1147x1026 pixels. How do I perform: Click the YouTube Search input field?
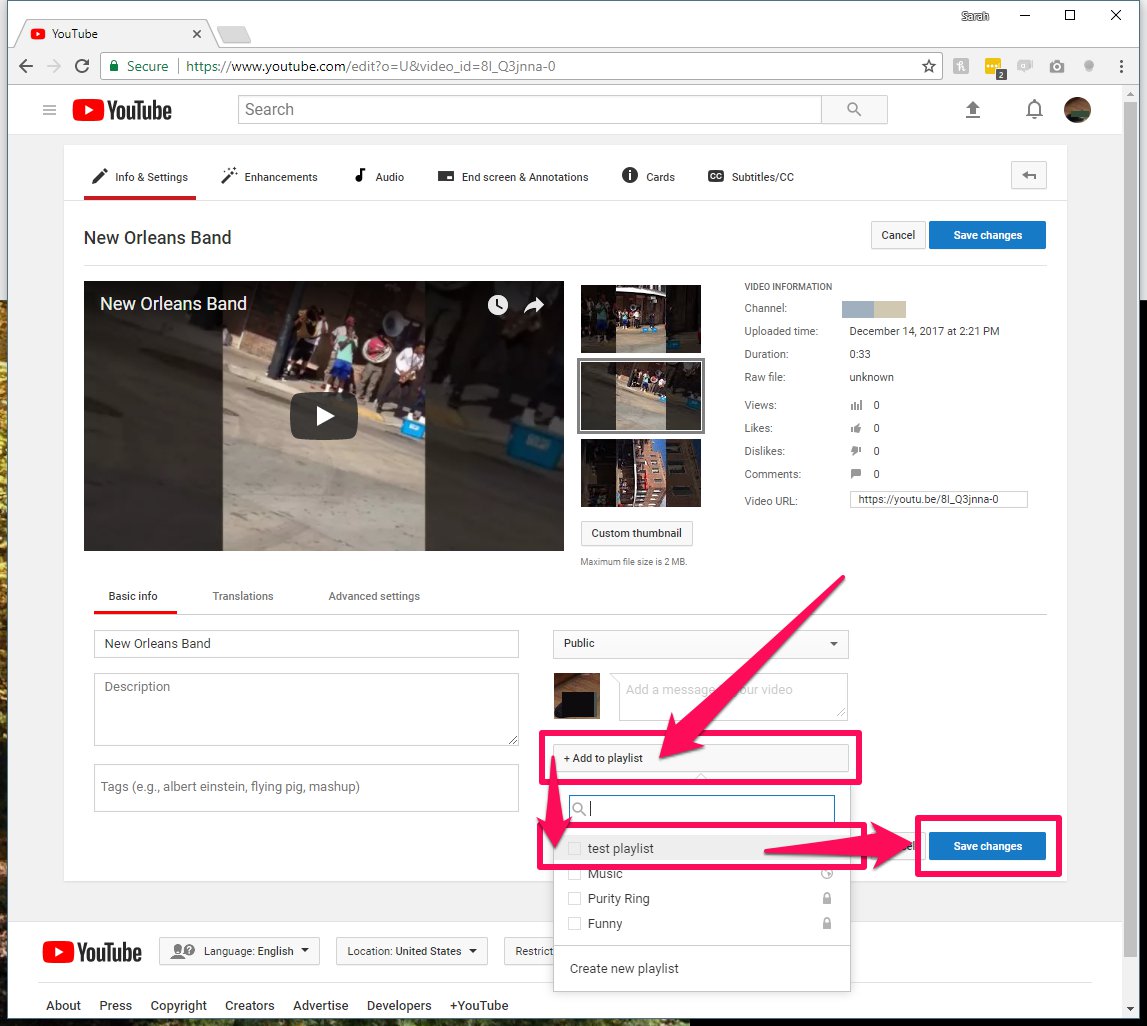(x=530, y=110)
